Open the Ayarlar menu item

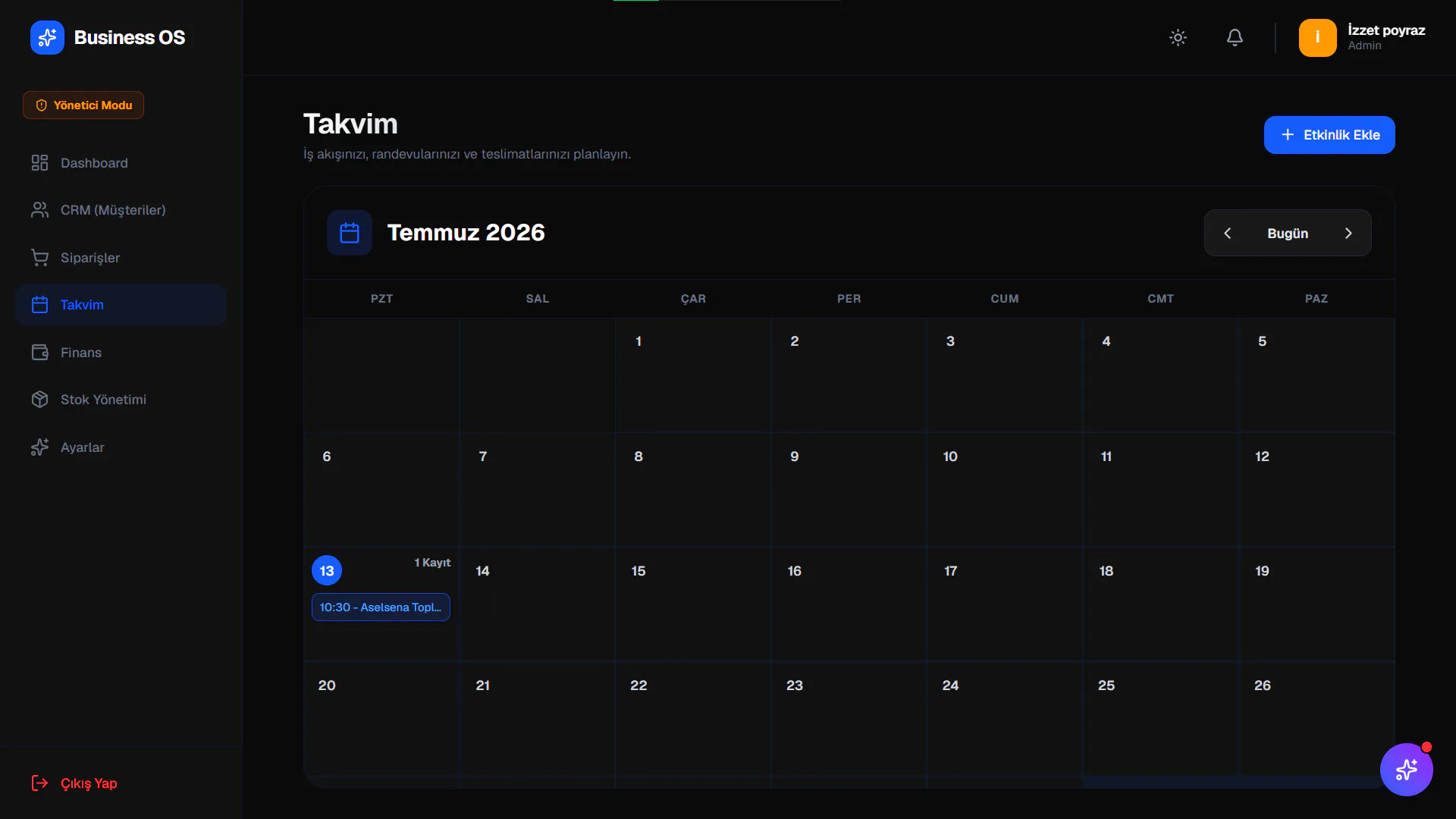[121, 447]
